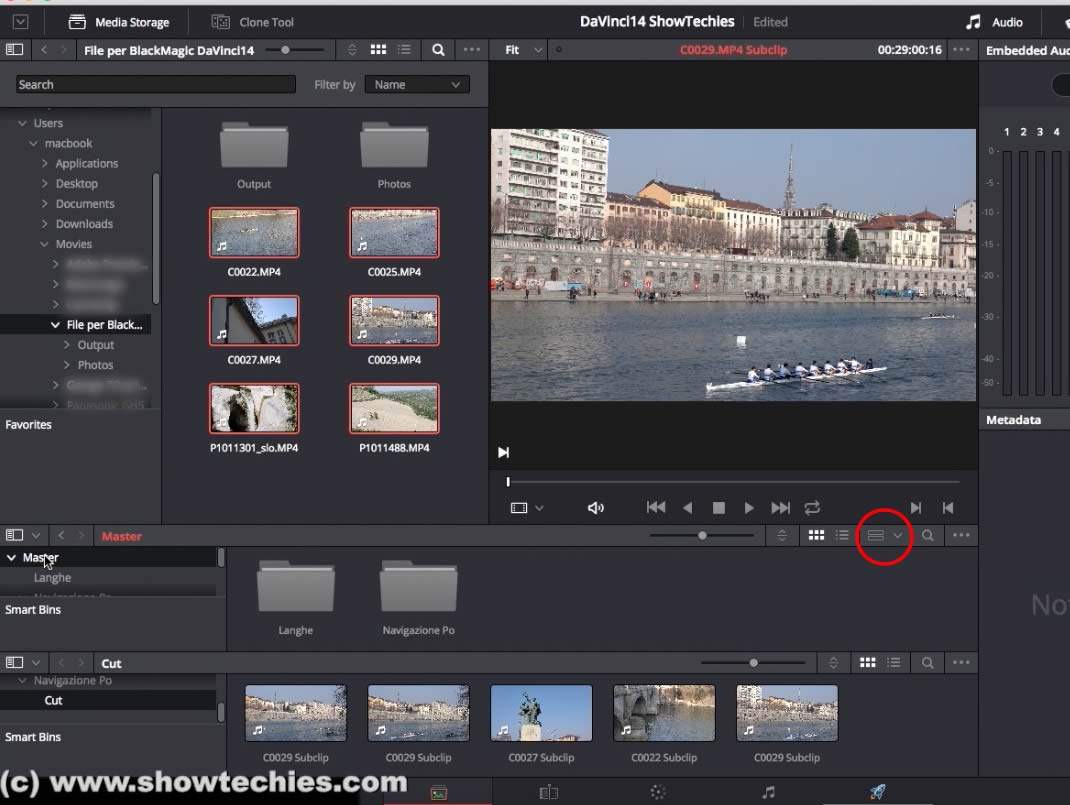This screenshot has width=1070, height=805.
Task: Open the Photos folder in media browser
Action: pos(394,146)
